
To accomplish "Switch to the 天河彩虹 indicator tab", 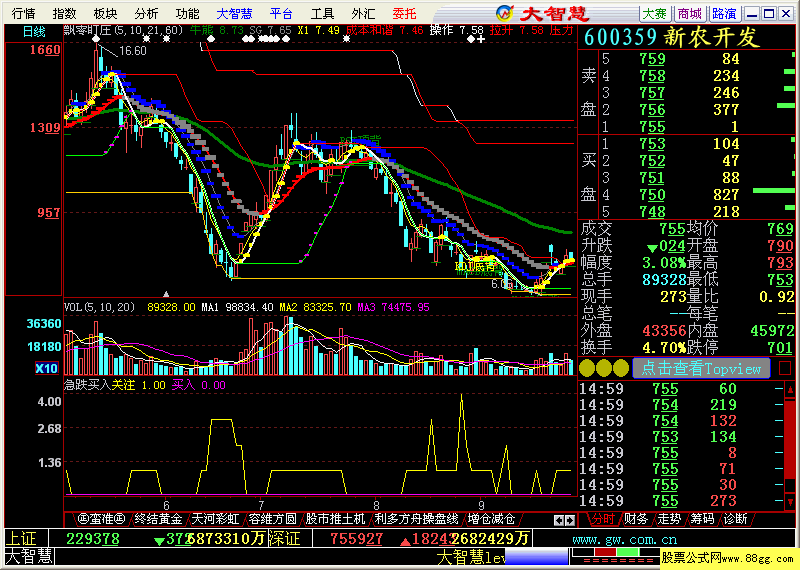I will (x=215, y=519).
